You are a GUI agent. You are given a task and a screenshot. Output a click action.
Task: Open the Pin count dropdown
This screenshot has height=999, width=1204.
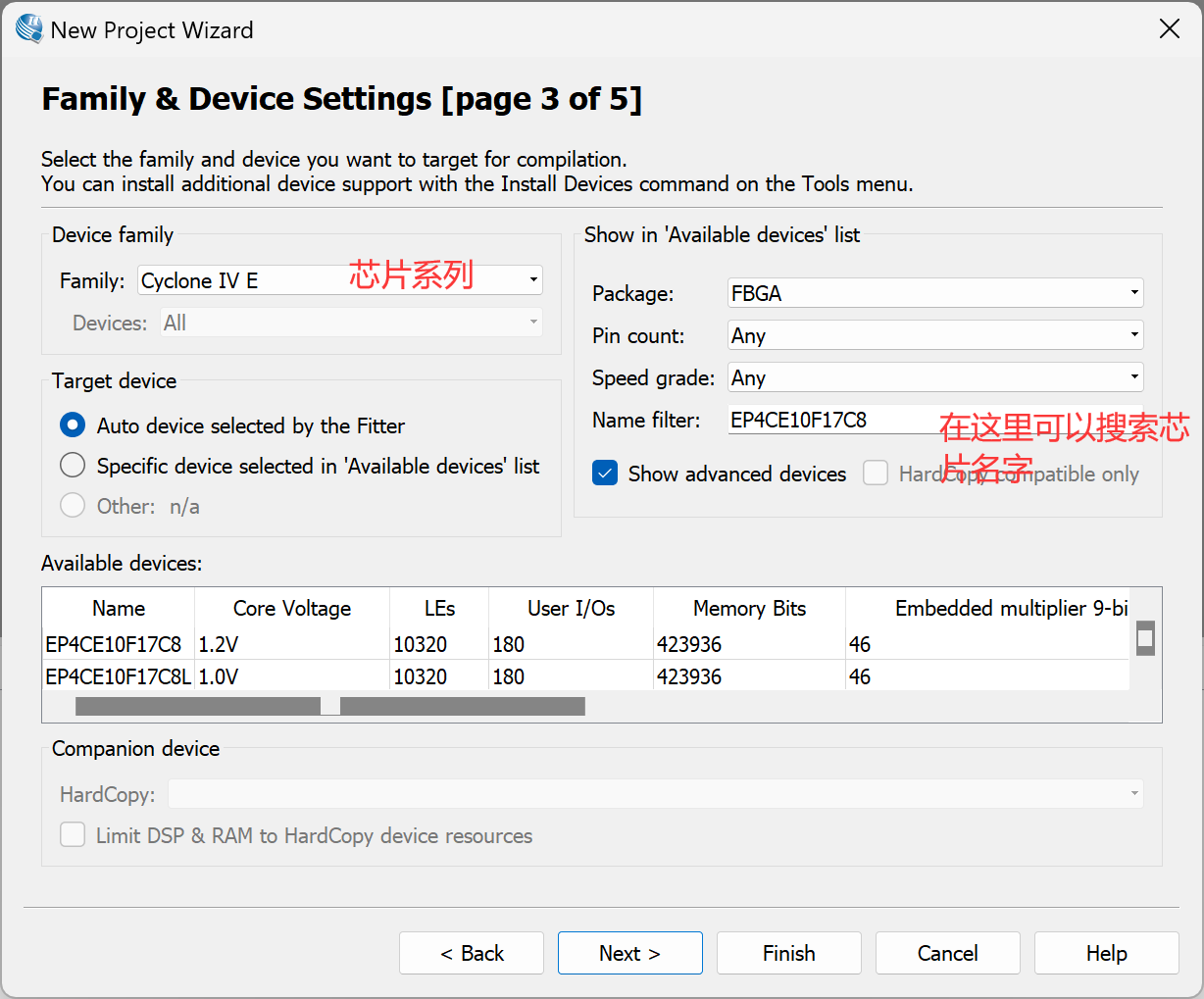[934, 335]
